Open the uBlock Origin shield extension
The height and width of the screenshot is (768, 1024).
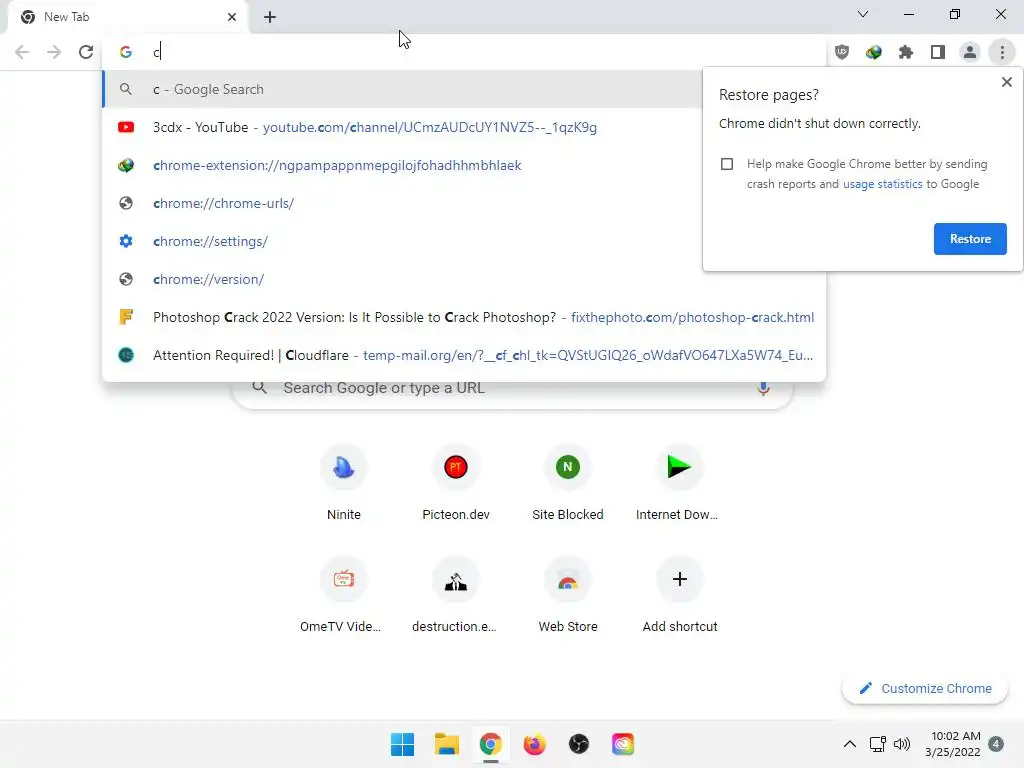842,52
